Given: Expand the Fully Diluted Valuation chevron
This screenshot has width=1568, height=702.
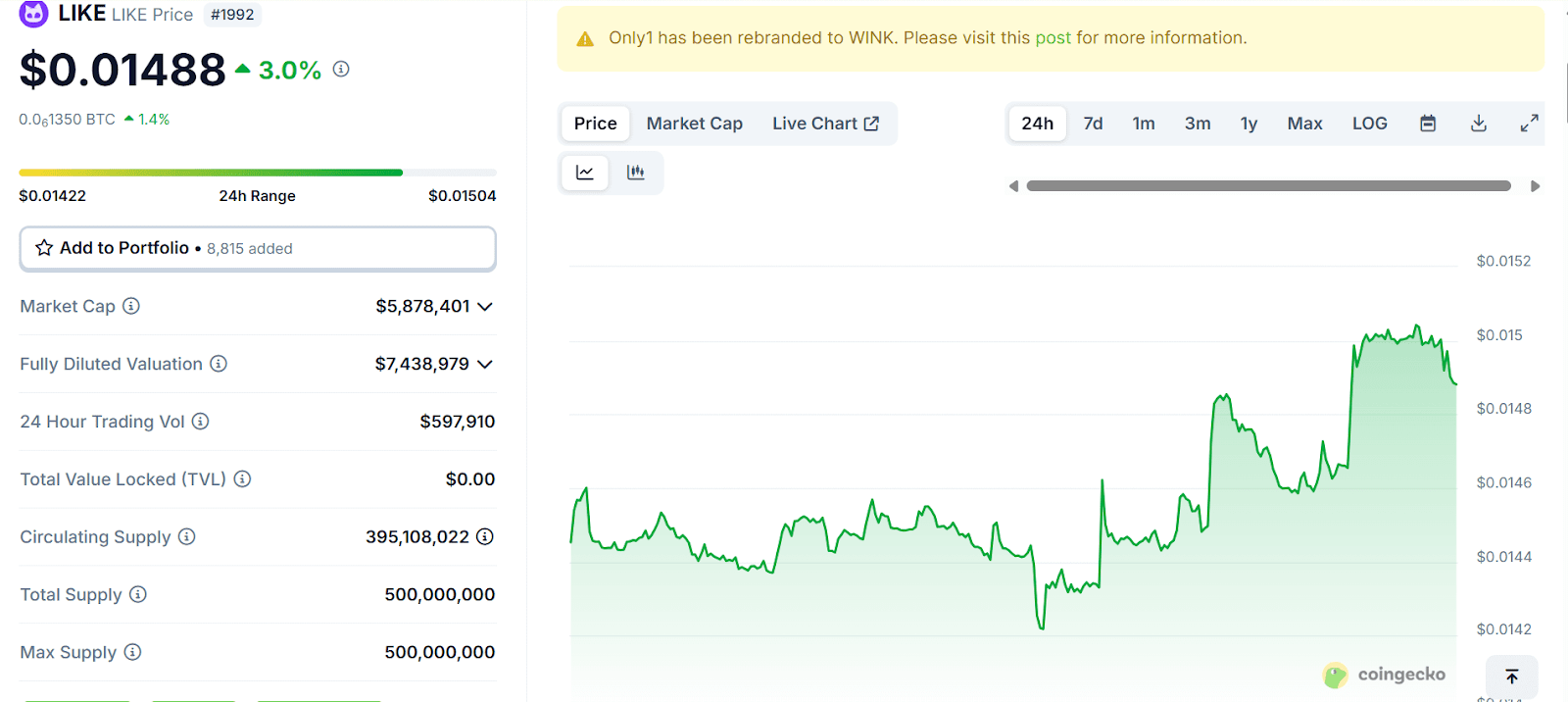Looking at the screenshot, I should click(x=485, y=365).
